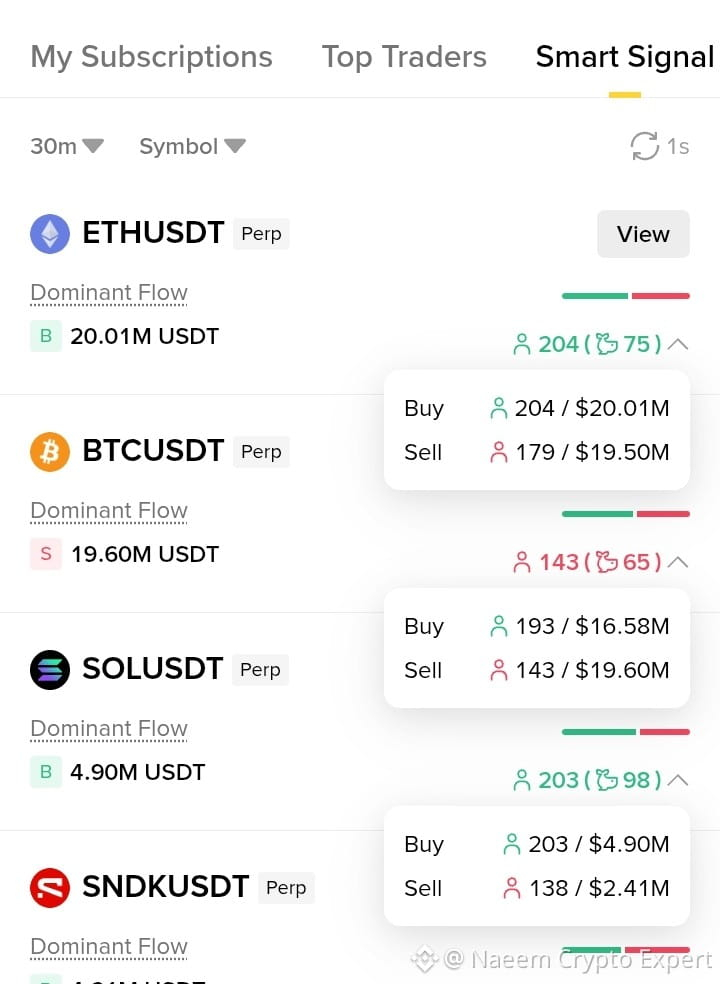Click the red S badge next to 19.60M USDT
Screen dimensions: 720x984
[x=46, y=554]
